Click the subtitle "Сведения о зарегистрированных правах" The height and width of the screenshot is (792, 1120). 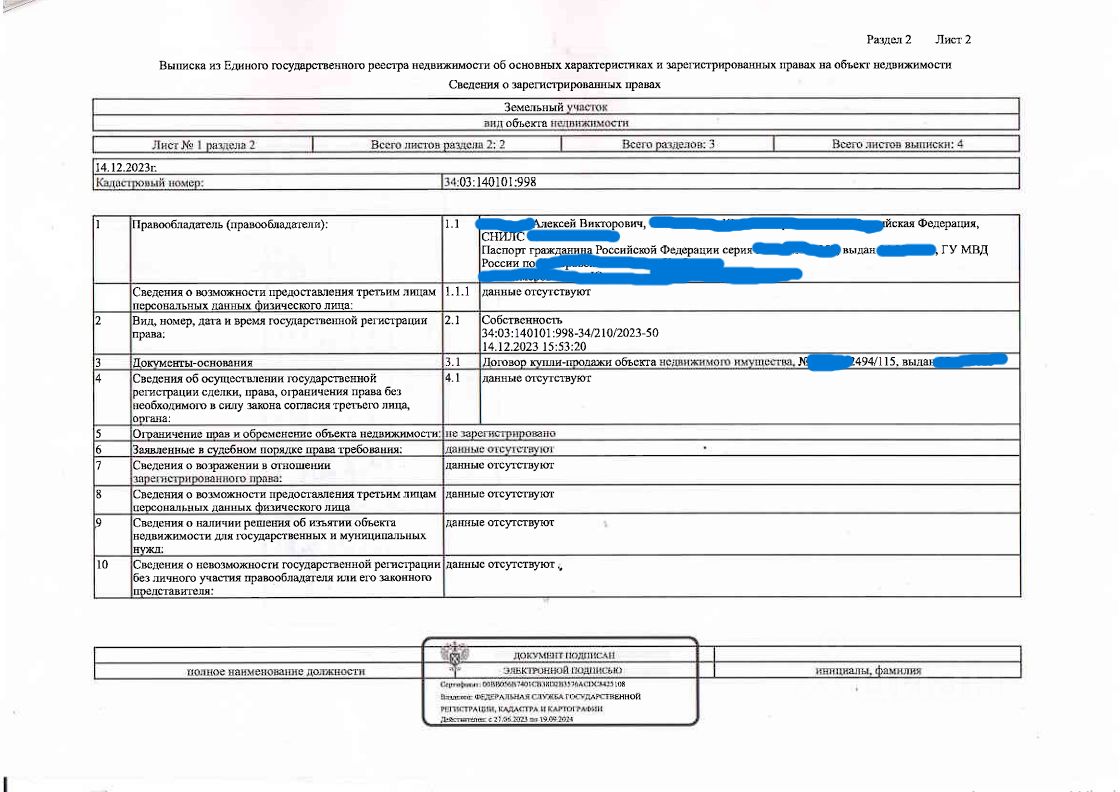point(555,84)
